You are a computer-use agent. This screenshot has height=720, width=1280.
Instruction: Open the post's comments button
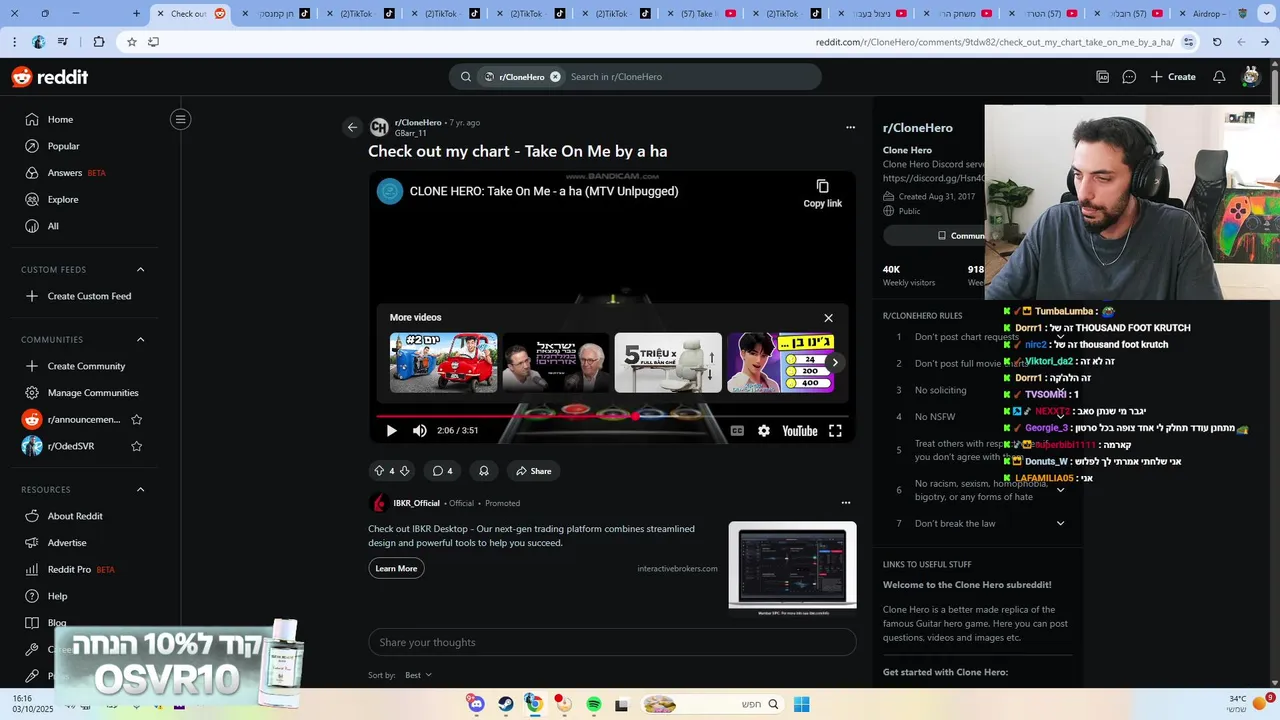coord(442,471)
